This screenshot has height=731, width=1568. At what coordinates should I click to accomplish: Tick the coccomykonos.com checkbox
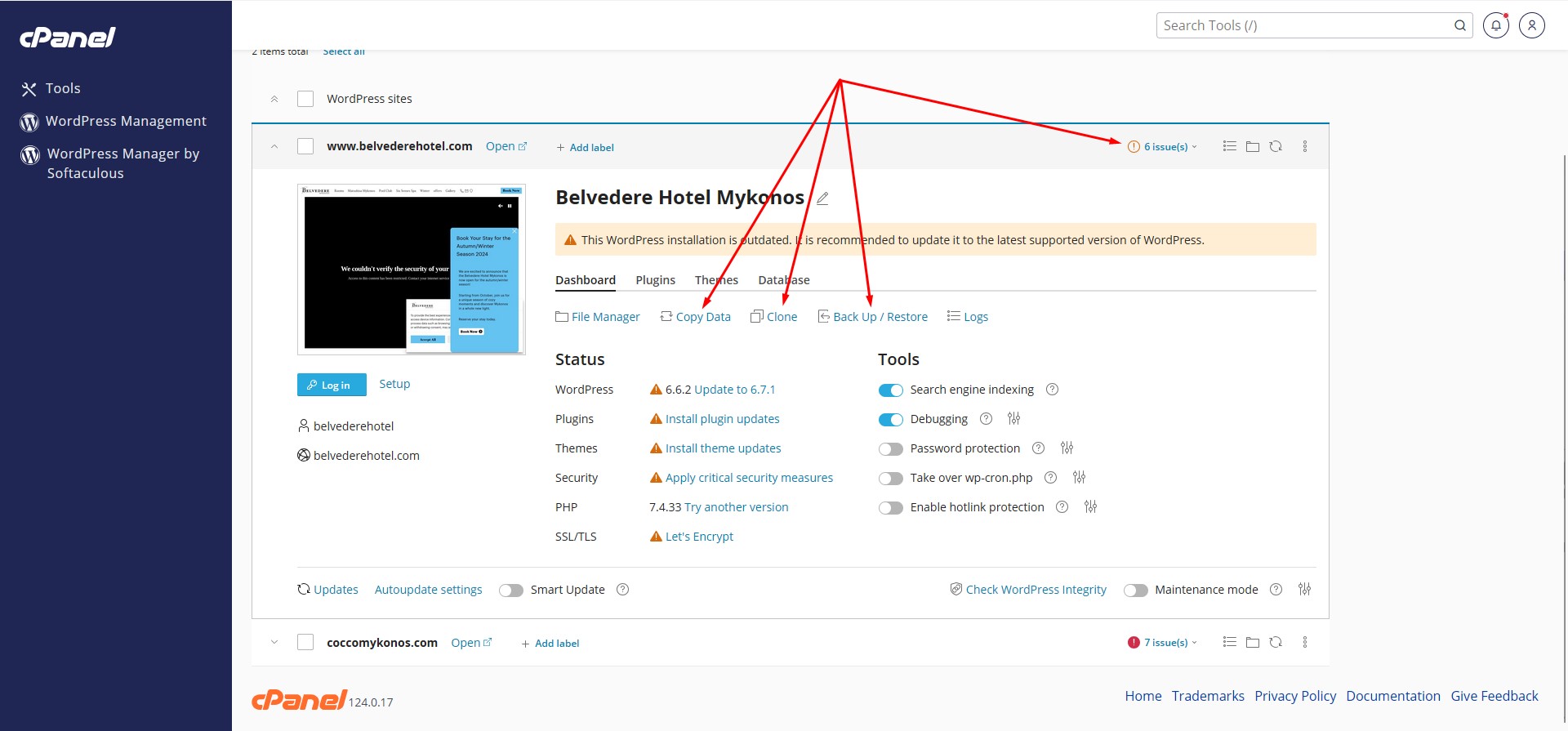pos(305,643)
